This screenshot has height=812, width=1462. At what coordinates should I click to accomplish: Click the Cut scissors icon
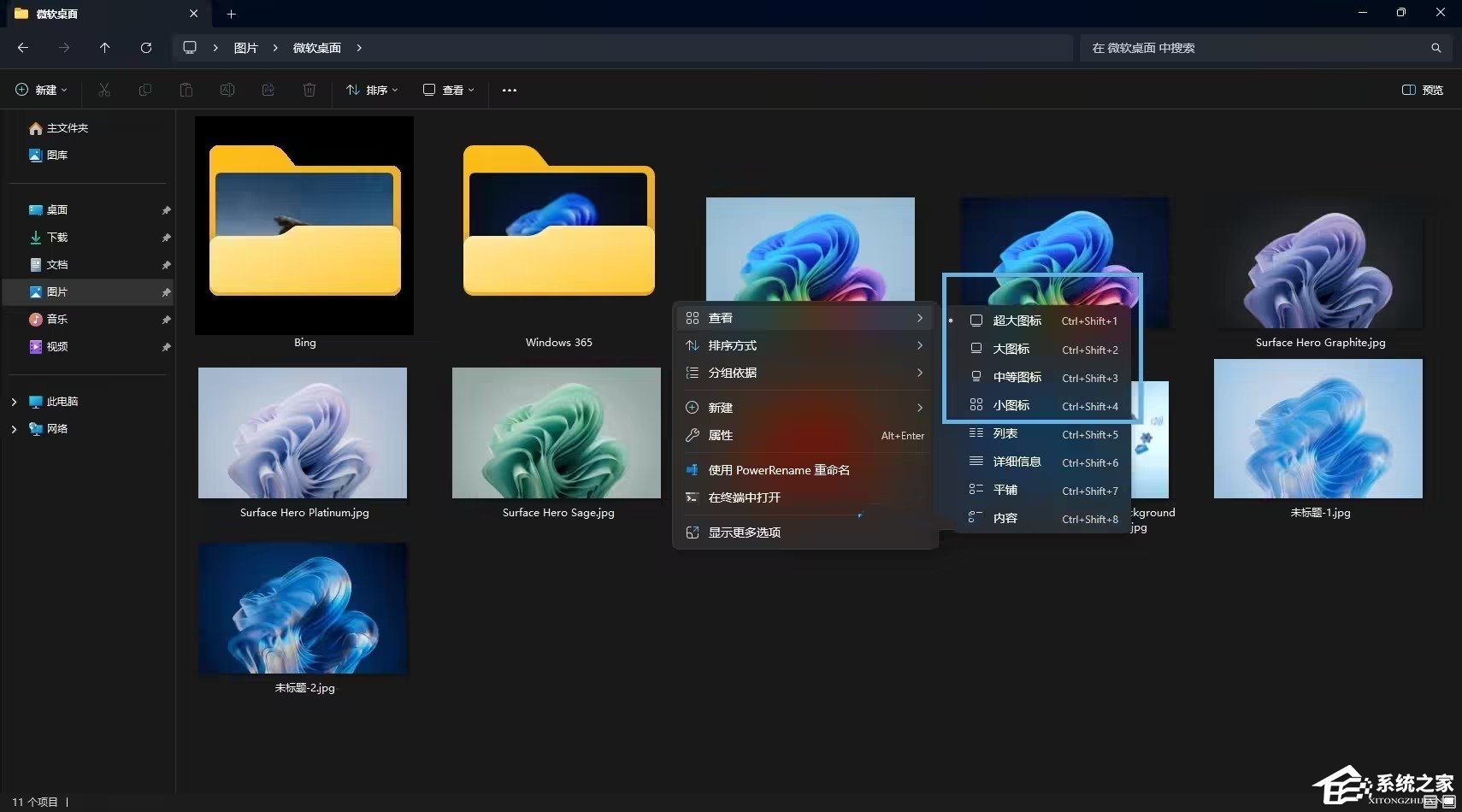click(104, 90)
